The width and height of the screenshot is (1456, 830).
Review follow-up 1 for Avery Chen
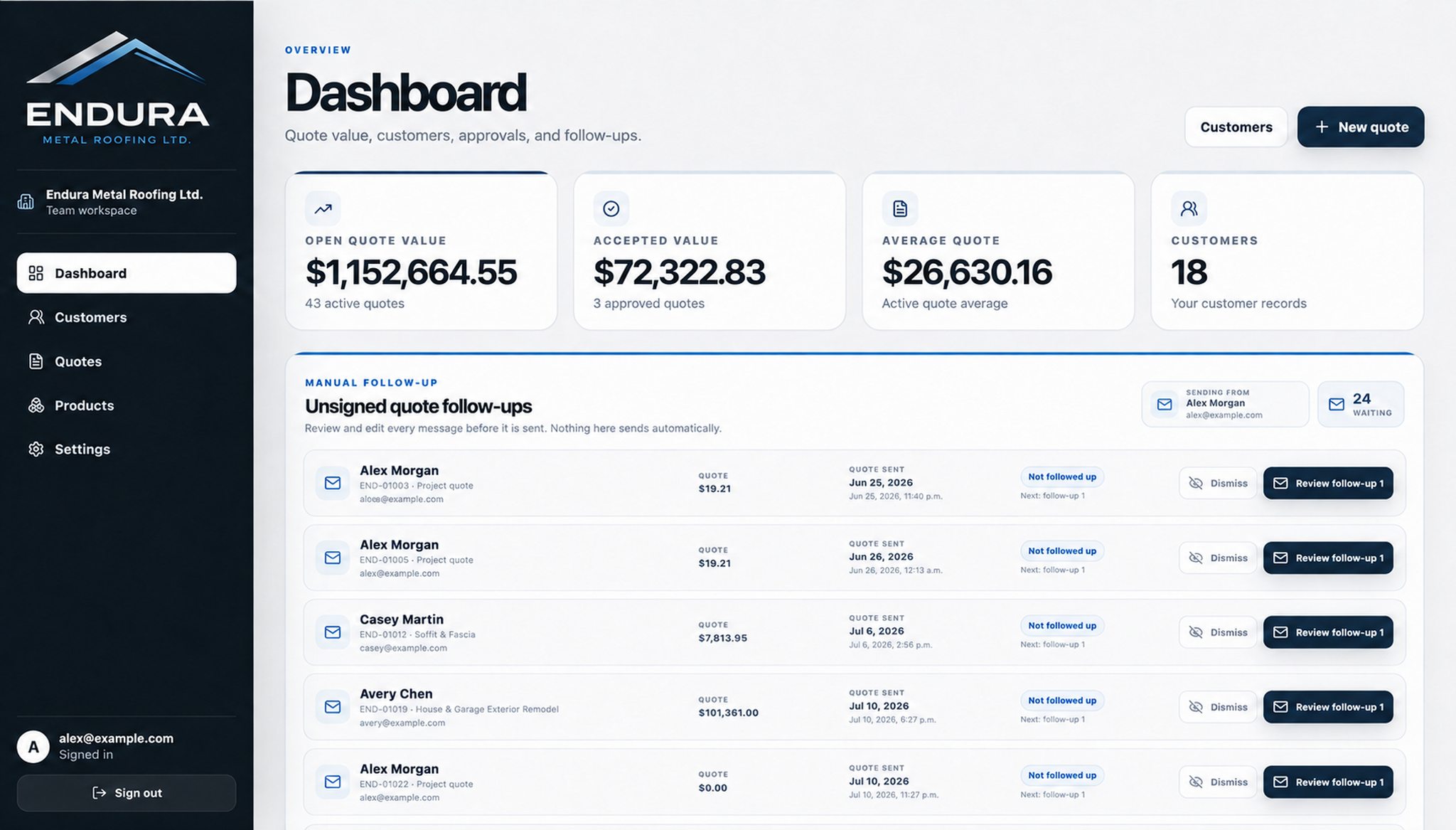pos(1328,707)
